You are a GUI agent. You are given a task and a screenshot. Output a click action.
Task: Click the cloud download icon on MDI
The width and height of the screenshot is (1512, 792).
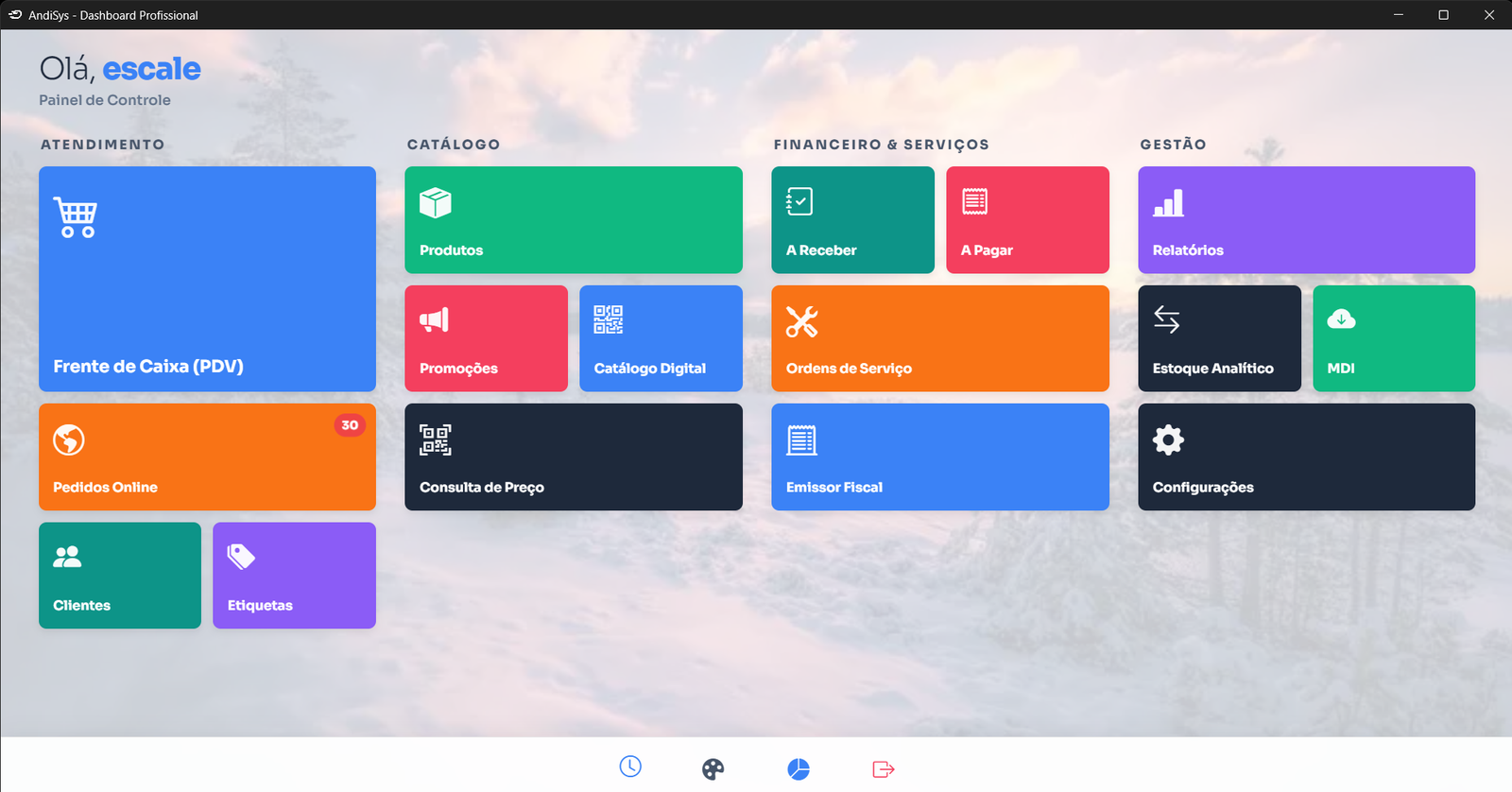tap(1341, 319)
